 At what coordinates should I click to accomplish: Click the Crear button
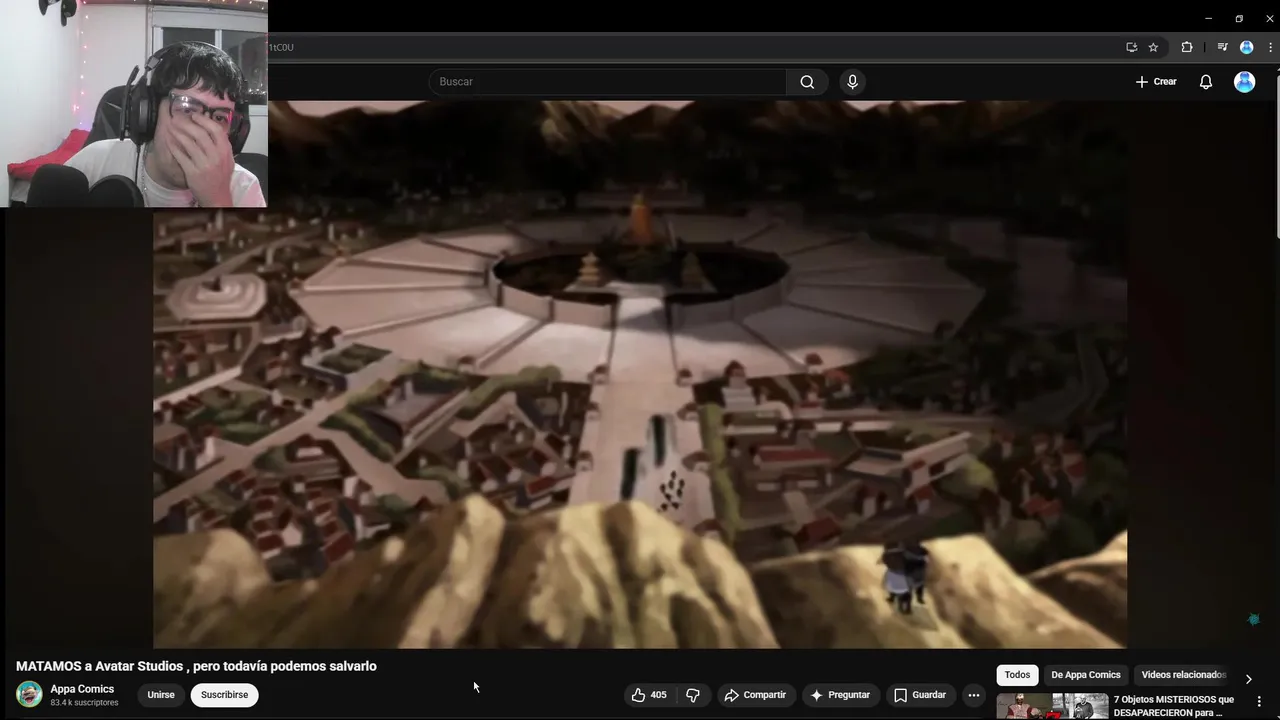point(1156,82)
